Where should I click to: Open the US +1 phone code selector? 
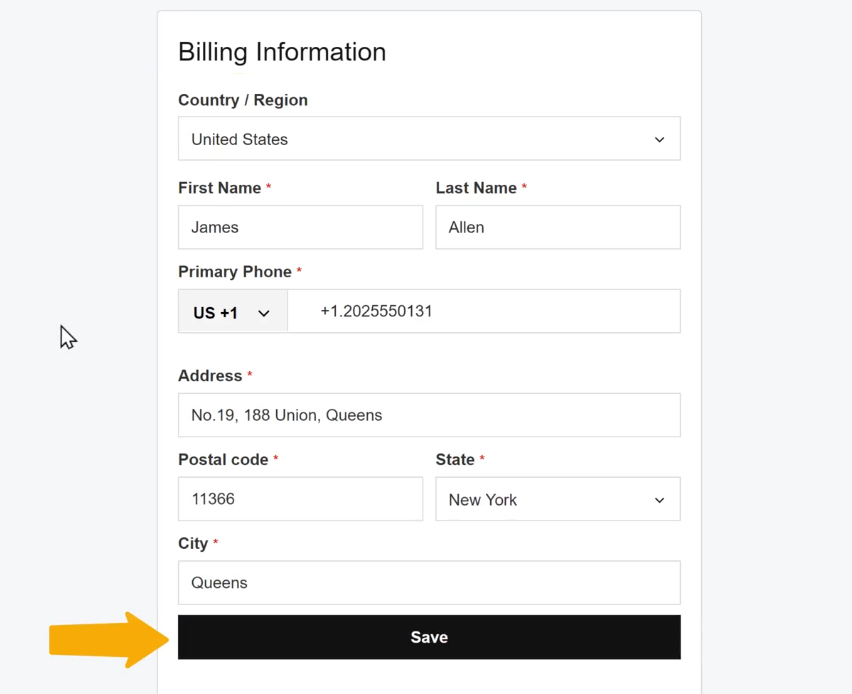[x=233, y=311]
